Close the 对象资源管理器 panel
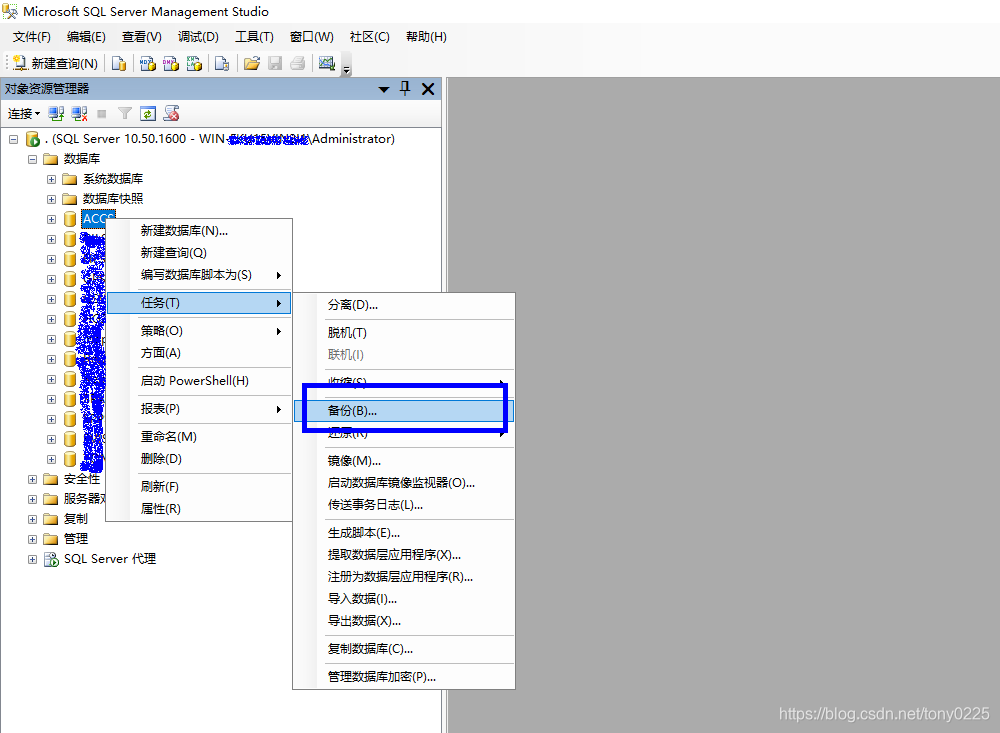This screenshot has width=1000, height=733. (428, 89)
